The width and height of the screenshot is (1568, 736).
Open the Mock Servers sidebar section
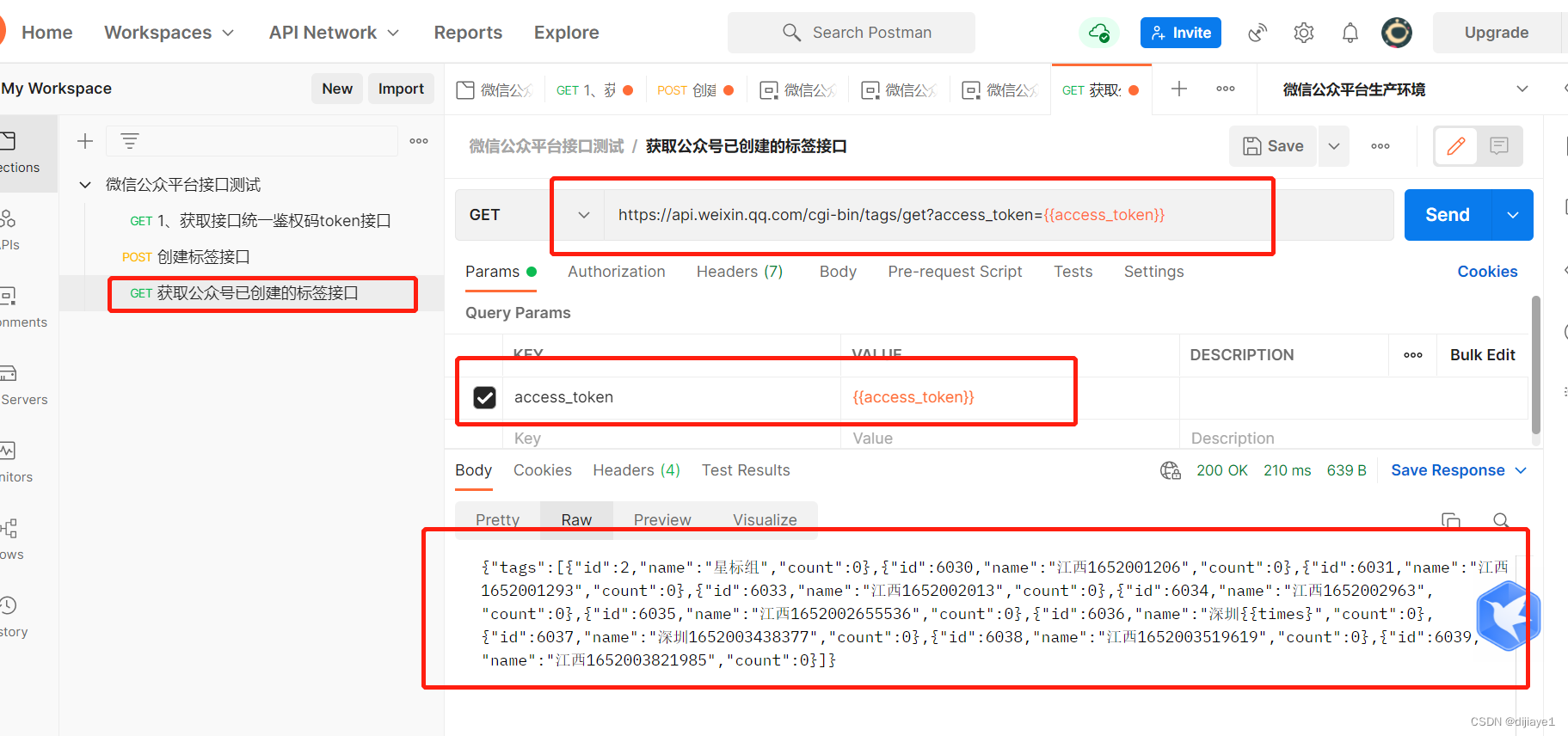[23, 385]
